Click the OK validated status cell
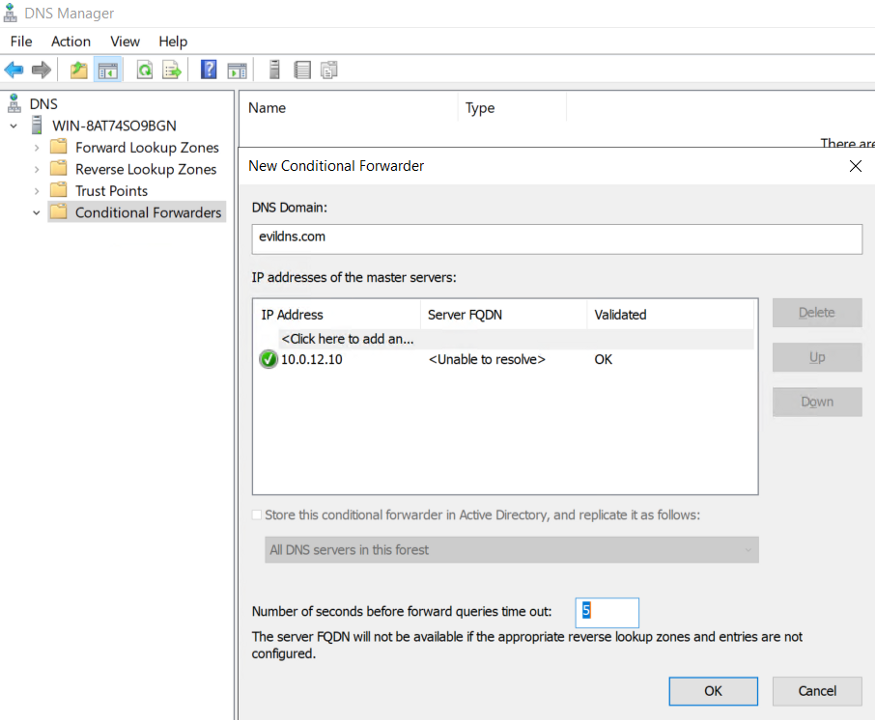Image resolution: width=875 pixels, height=720 pixels. tap(603, 359)
